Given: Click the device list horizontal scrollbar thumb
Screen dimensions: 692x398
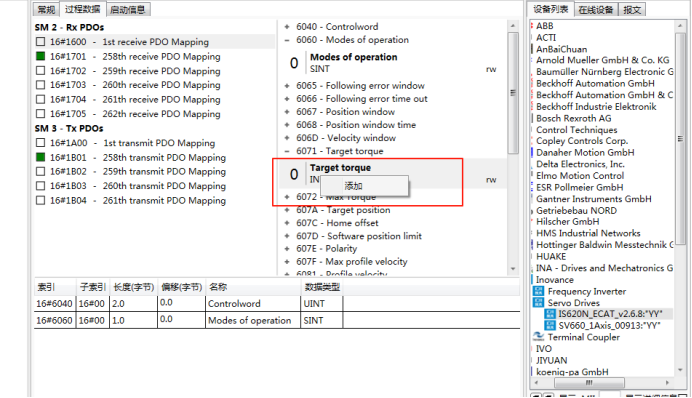Looking at the screenshot, I should [x=589, y=382].
